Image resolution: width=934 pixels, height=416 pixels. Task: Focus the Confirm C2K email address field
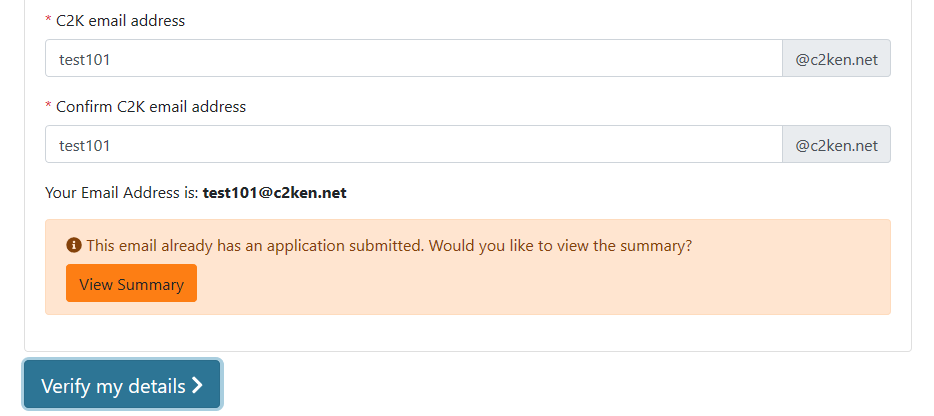(x=414, y=144)
